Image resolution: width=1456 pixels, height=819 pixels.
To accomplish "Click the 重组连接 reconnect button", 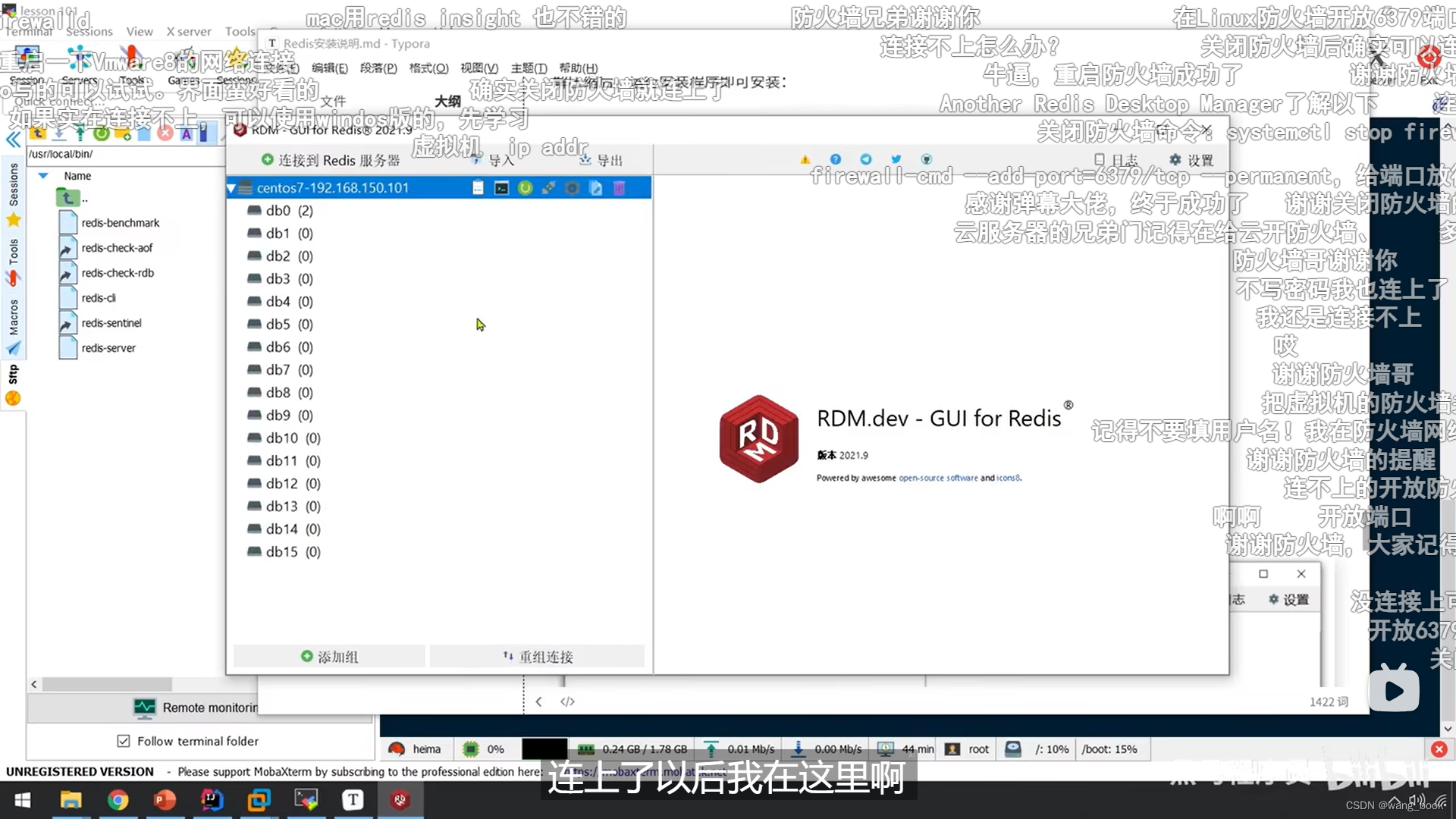I will [x=538, y=656].
